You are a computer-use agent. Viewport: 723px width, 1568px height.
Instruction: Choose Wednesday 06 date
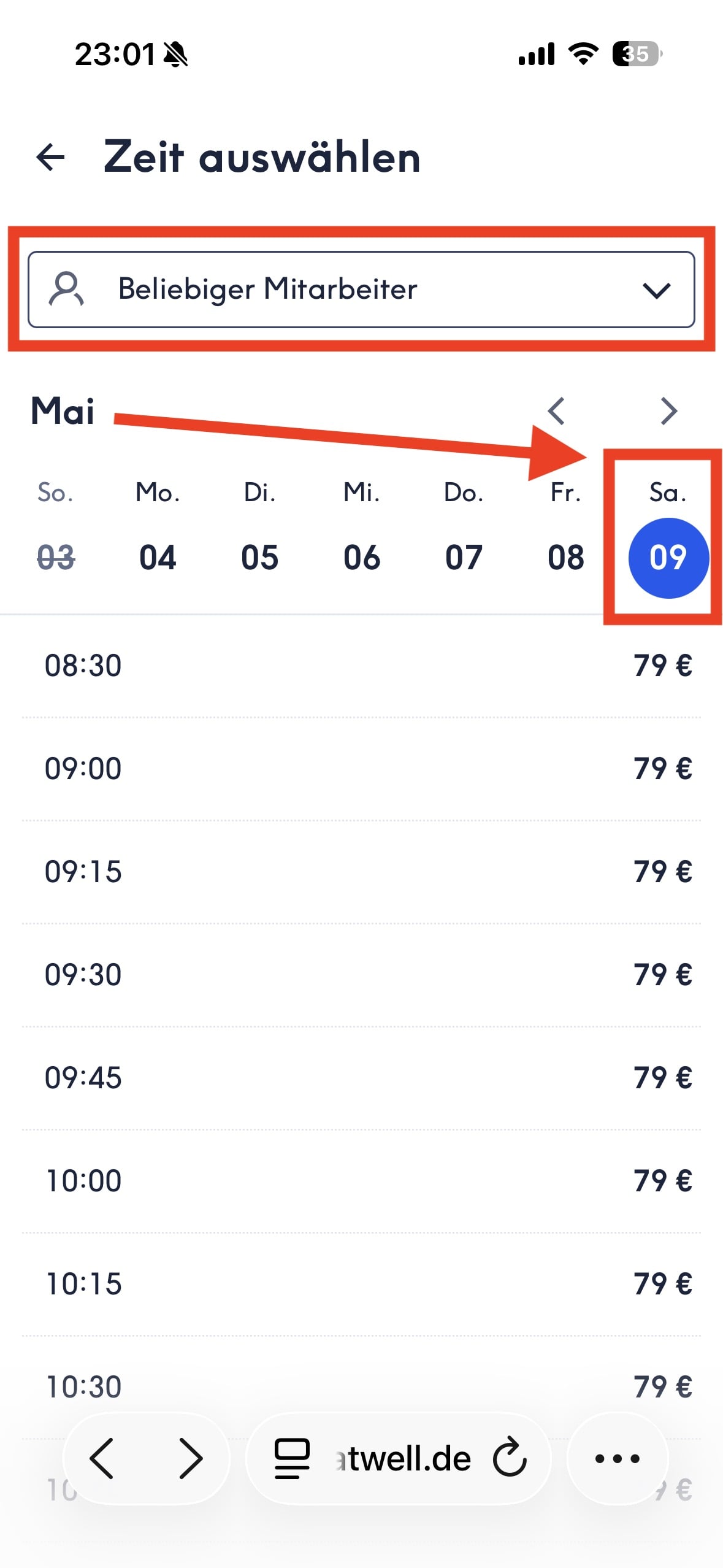(362, 557)
